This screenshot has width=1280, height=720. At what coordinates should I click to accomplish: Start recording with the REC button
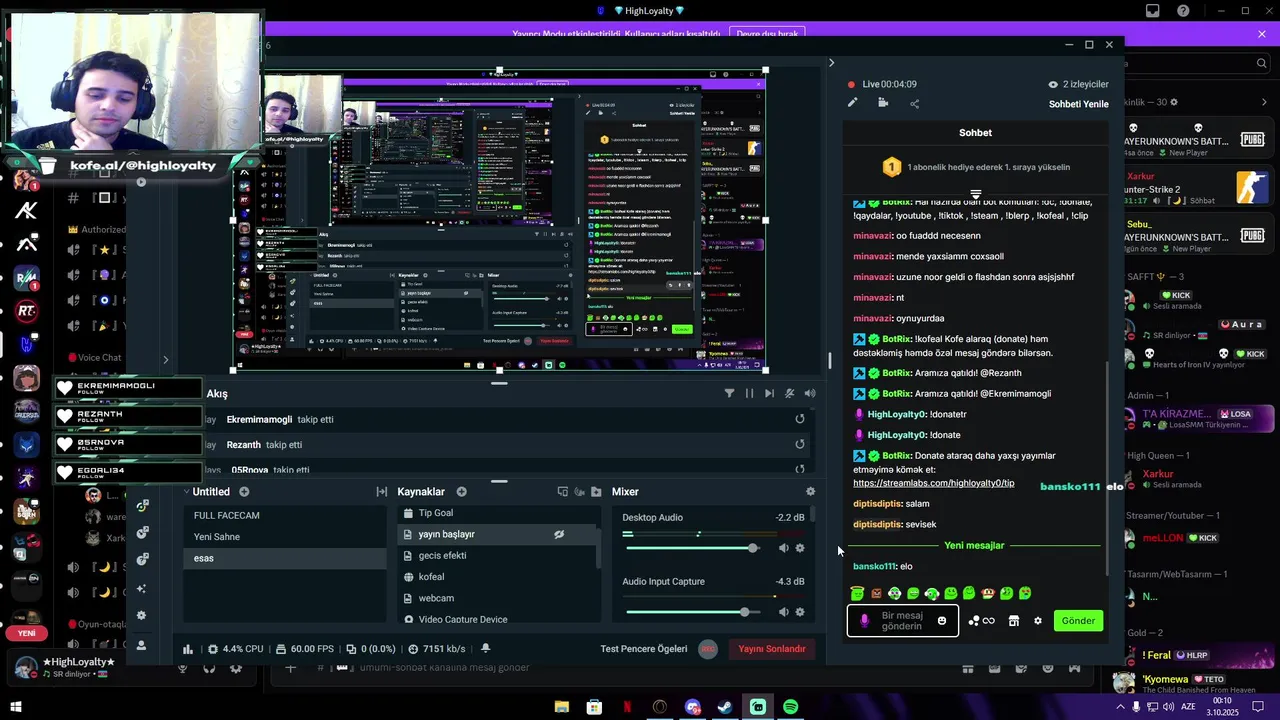pyautogui.click(x=709, y=649)
